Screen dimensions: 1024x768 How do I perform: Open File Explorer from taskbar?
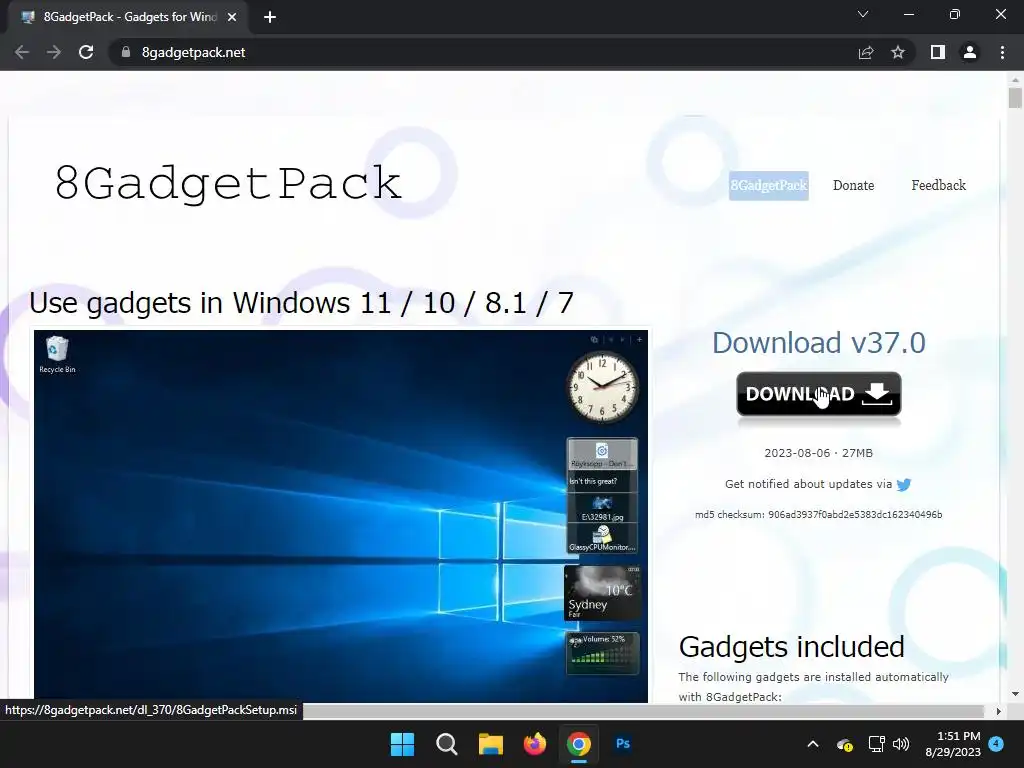[x=490, y=744]
